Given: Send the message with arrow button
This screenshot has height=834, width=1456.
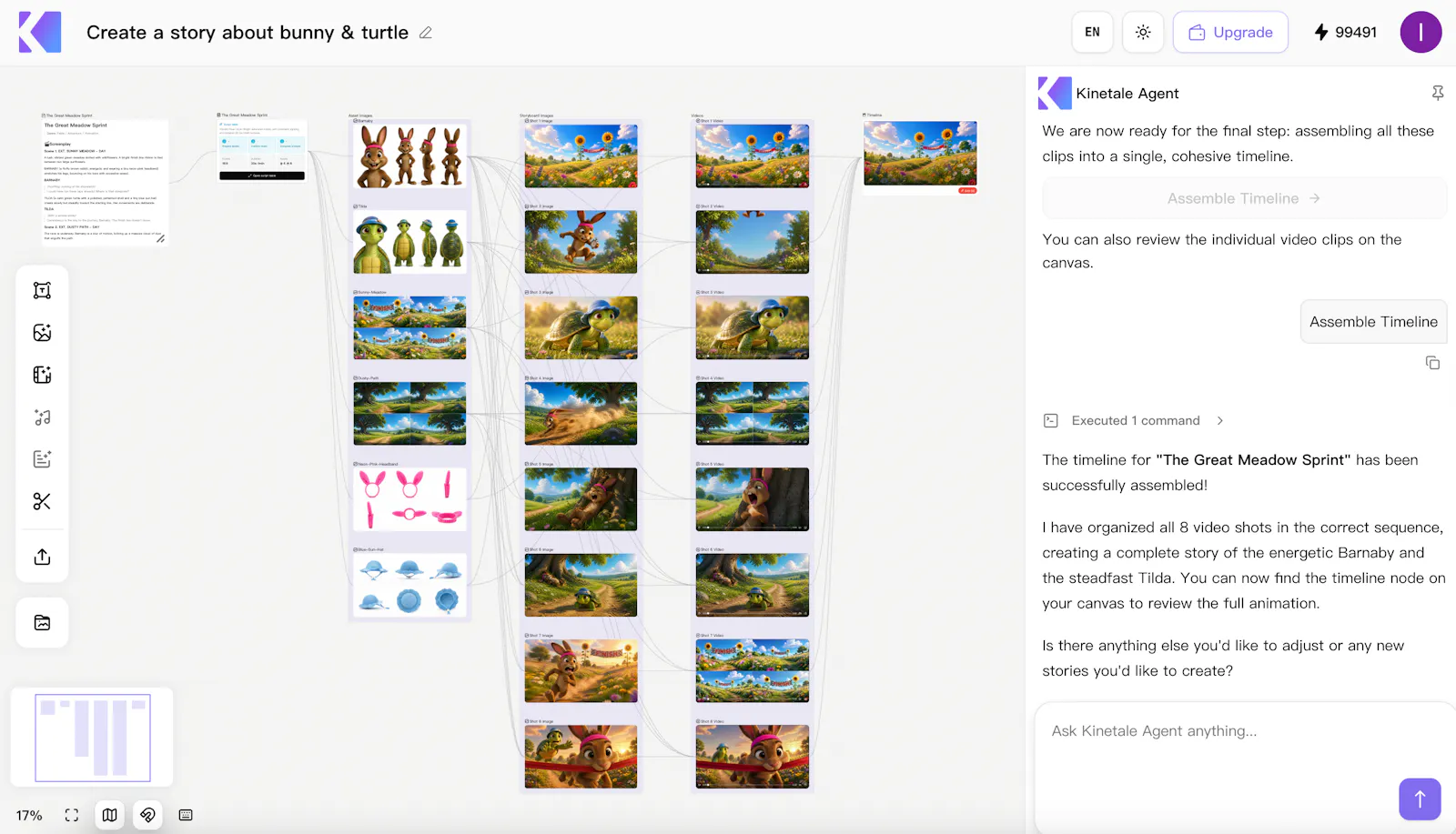Looking at the screenshot, I should point(1420,799).
